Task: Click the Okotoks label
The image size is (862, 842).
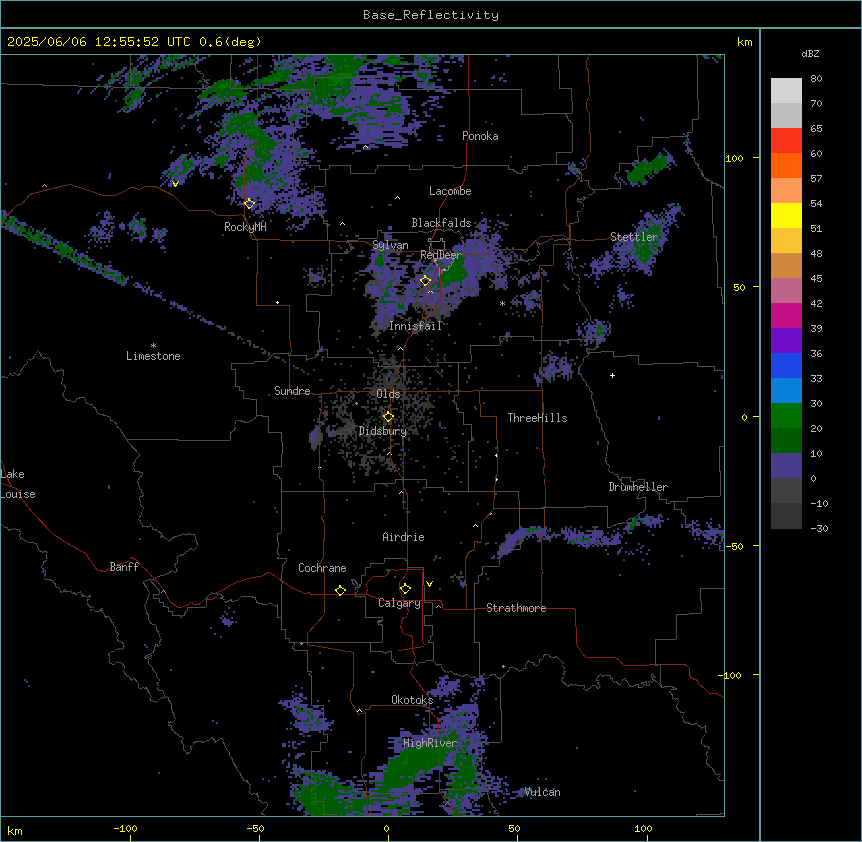Action: pyautogui.click(x=412, y=700)
